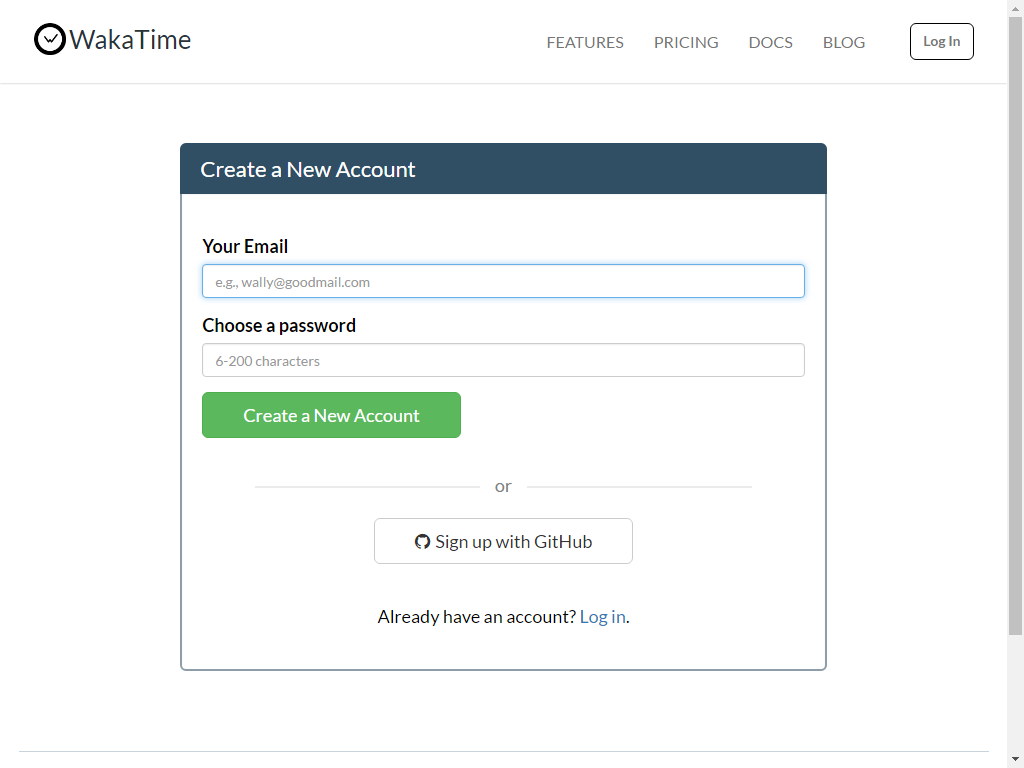Focus the Your Email input field
The width and height of the screenshot is (1024, 768).
click(x=503, y=281)
